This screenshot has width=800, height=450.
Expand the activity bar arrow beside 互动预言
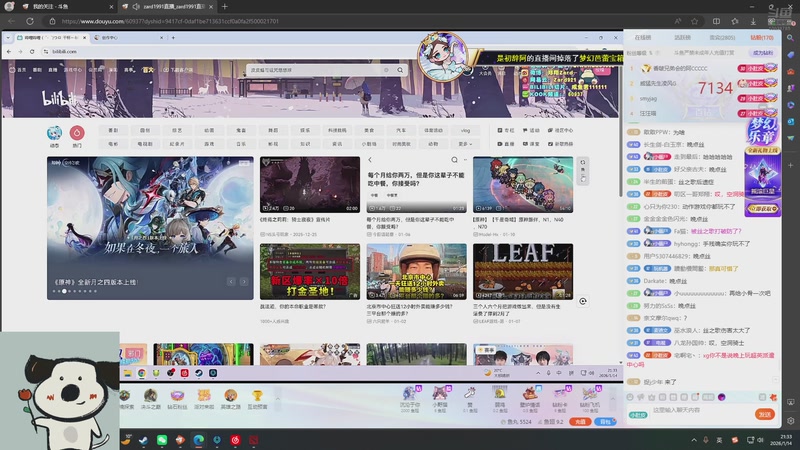click(278, 399)
